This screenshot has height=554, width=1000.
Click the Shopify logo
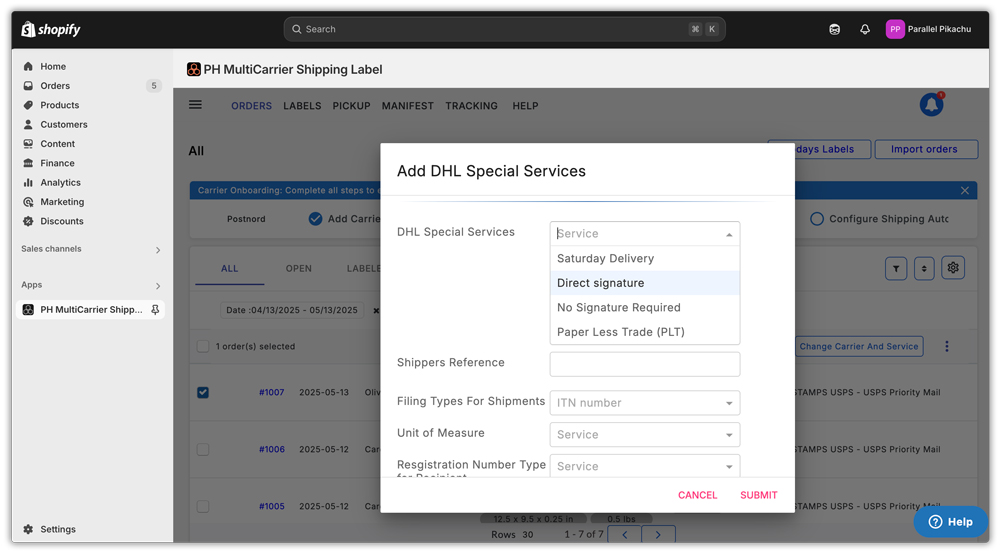tap(51, 29)
